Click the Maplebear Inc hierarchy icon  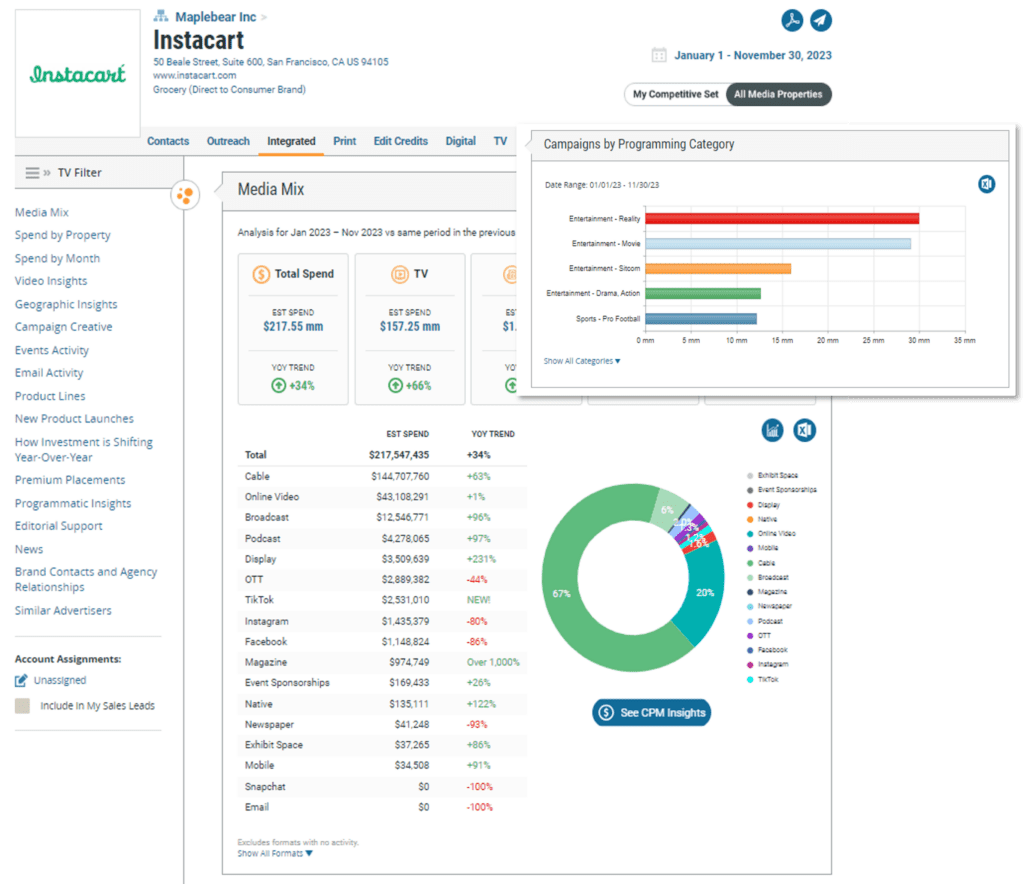[x=161, y=16]
